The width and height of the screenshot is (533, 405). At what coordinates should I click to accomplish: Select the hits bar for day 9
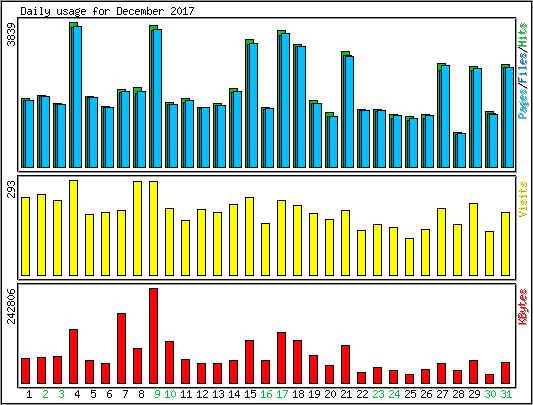click(155, 96)
